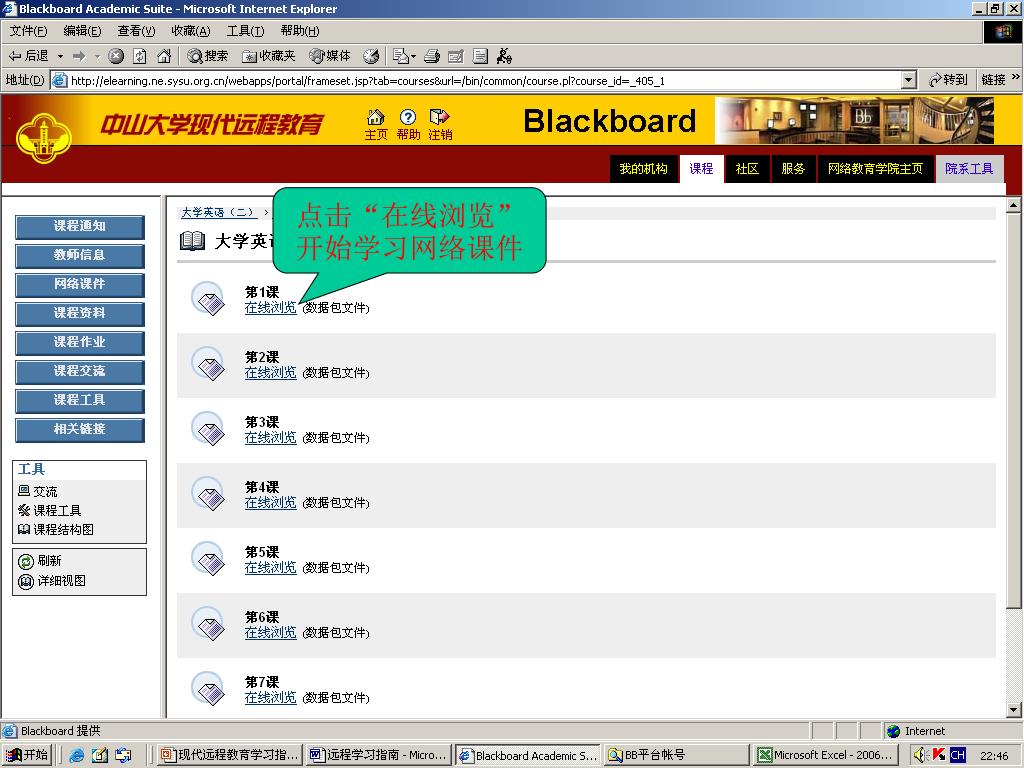Screen dimensions: 1024x768
Task: Switch to the 院系工具 tab
Action: tap(969, 169)
